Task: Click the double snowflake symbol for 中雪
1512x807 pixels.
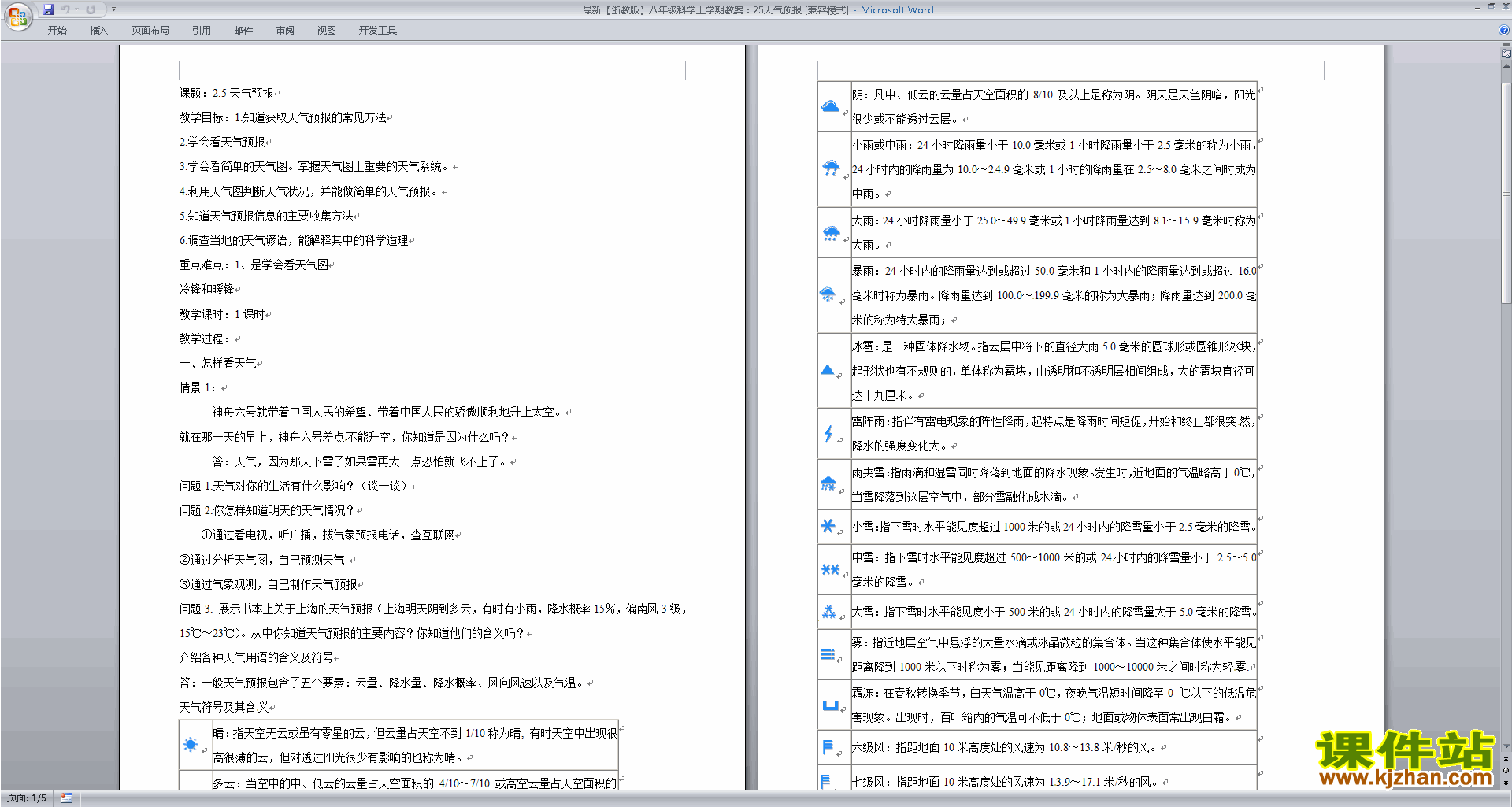Action: tap(830, 569)
